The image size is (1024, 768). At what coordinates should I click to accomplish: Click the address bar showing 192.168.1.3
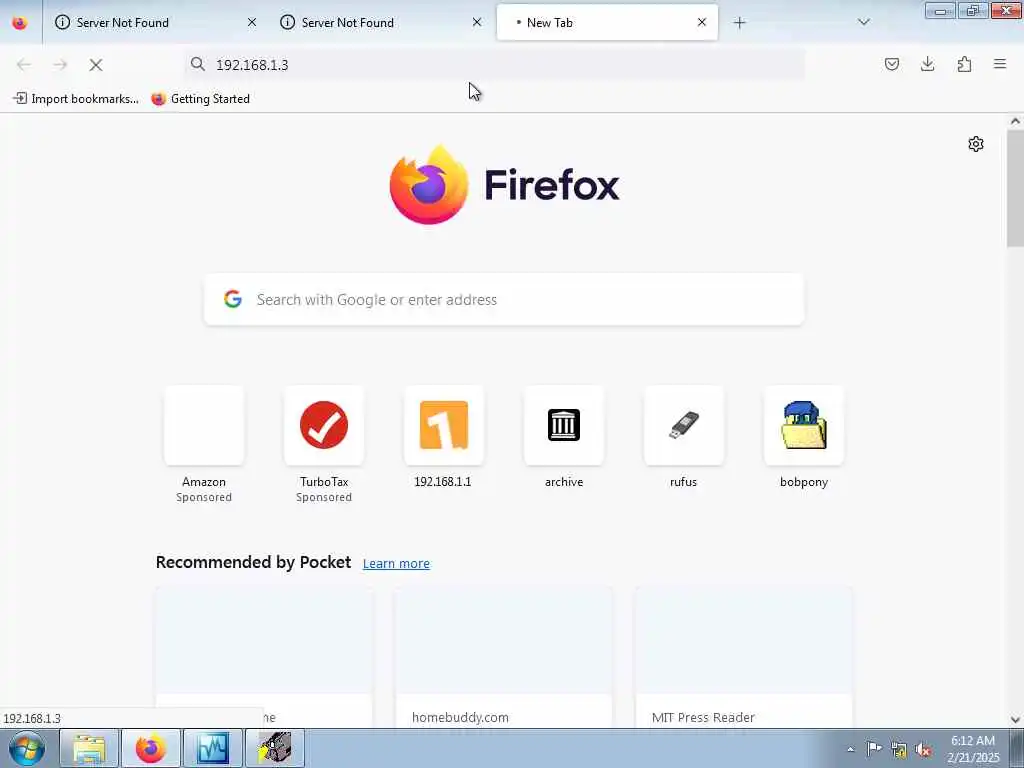[x=494, y=65]
